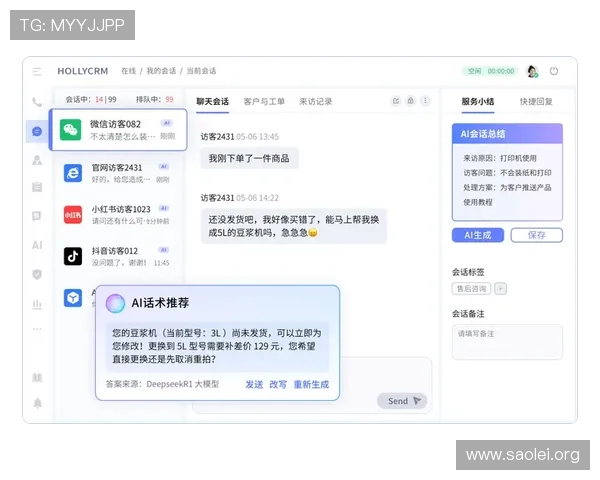Open the phone calls sidebar icon

pyautogui.click(x=37, y=102)
